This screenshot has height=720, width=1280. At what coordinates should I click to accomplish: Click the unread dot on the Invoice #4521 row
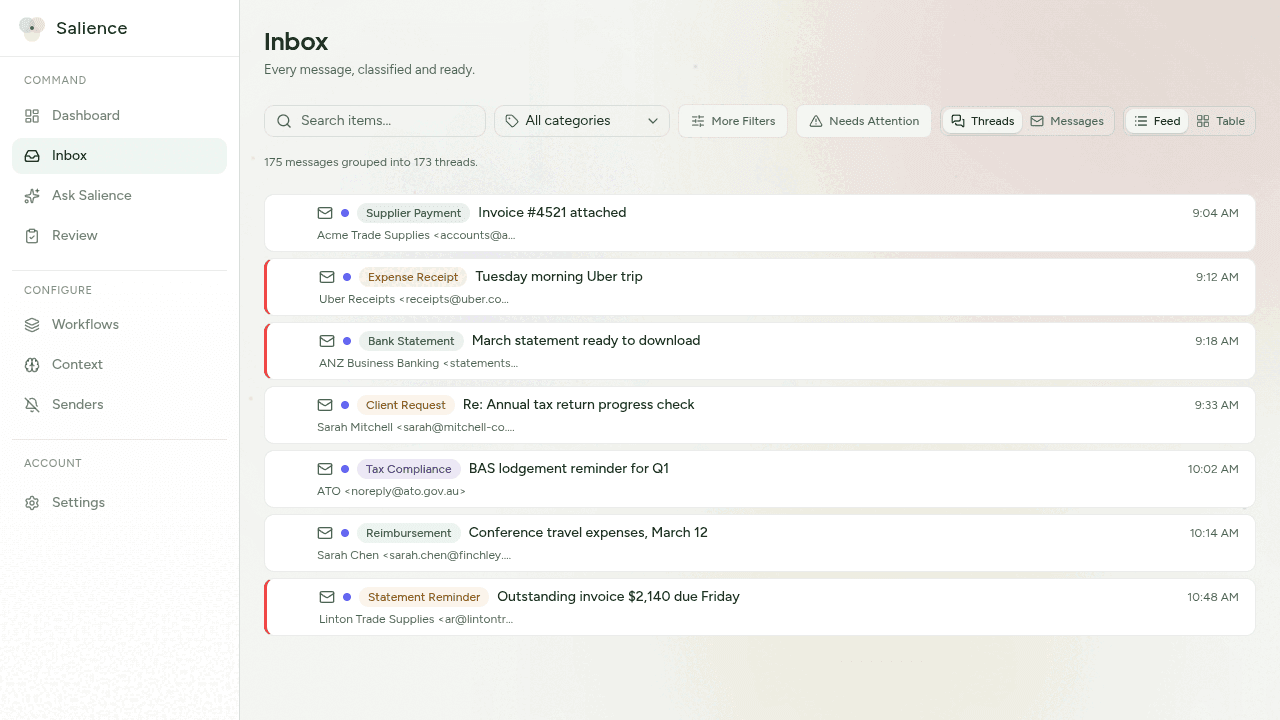pos(345,213)
